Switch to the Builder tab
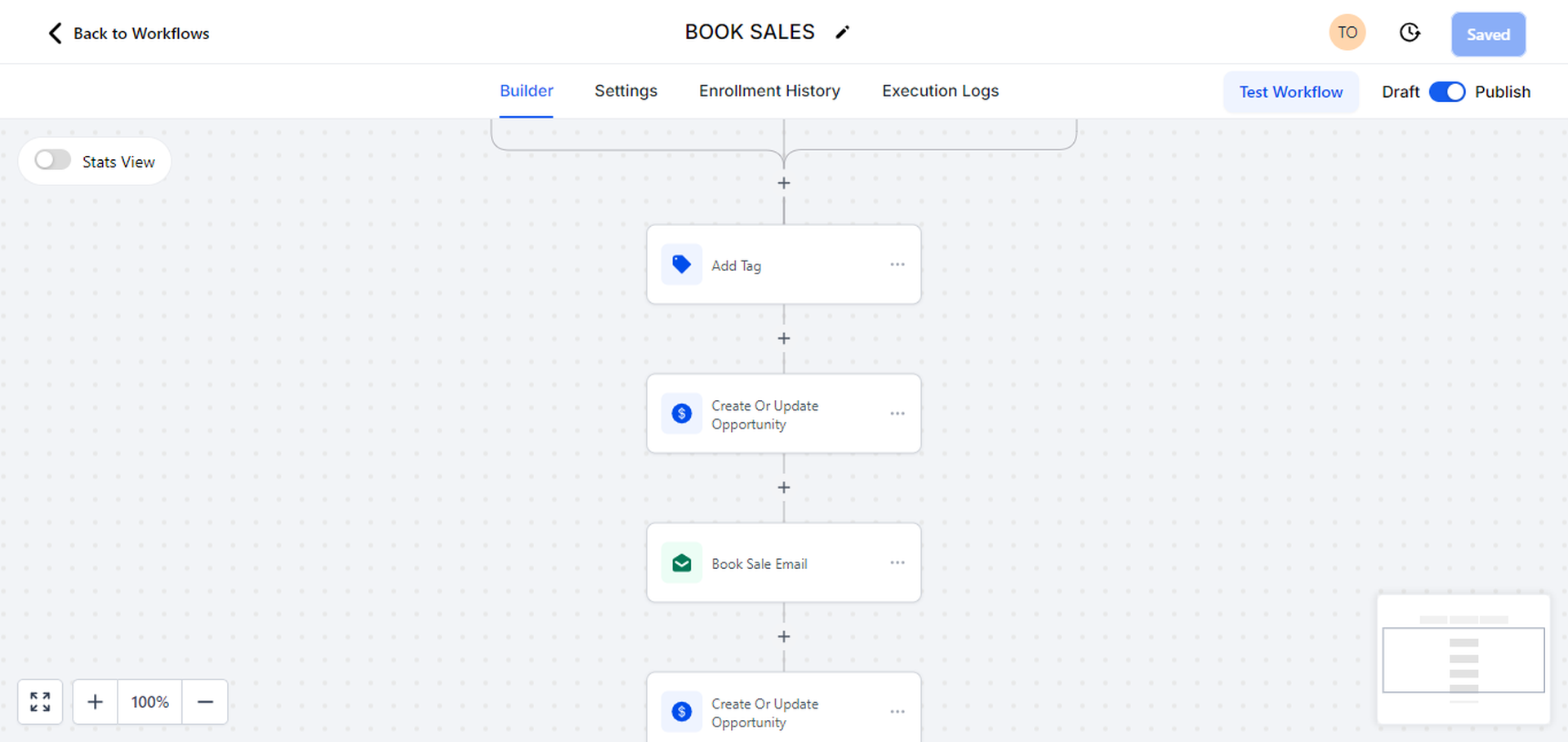Screen dimensions: 1568x742 tap(527, 91)
